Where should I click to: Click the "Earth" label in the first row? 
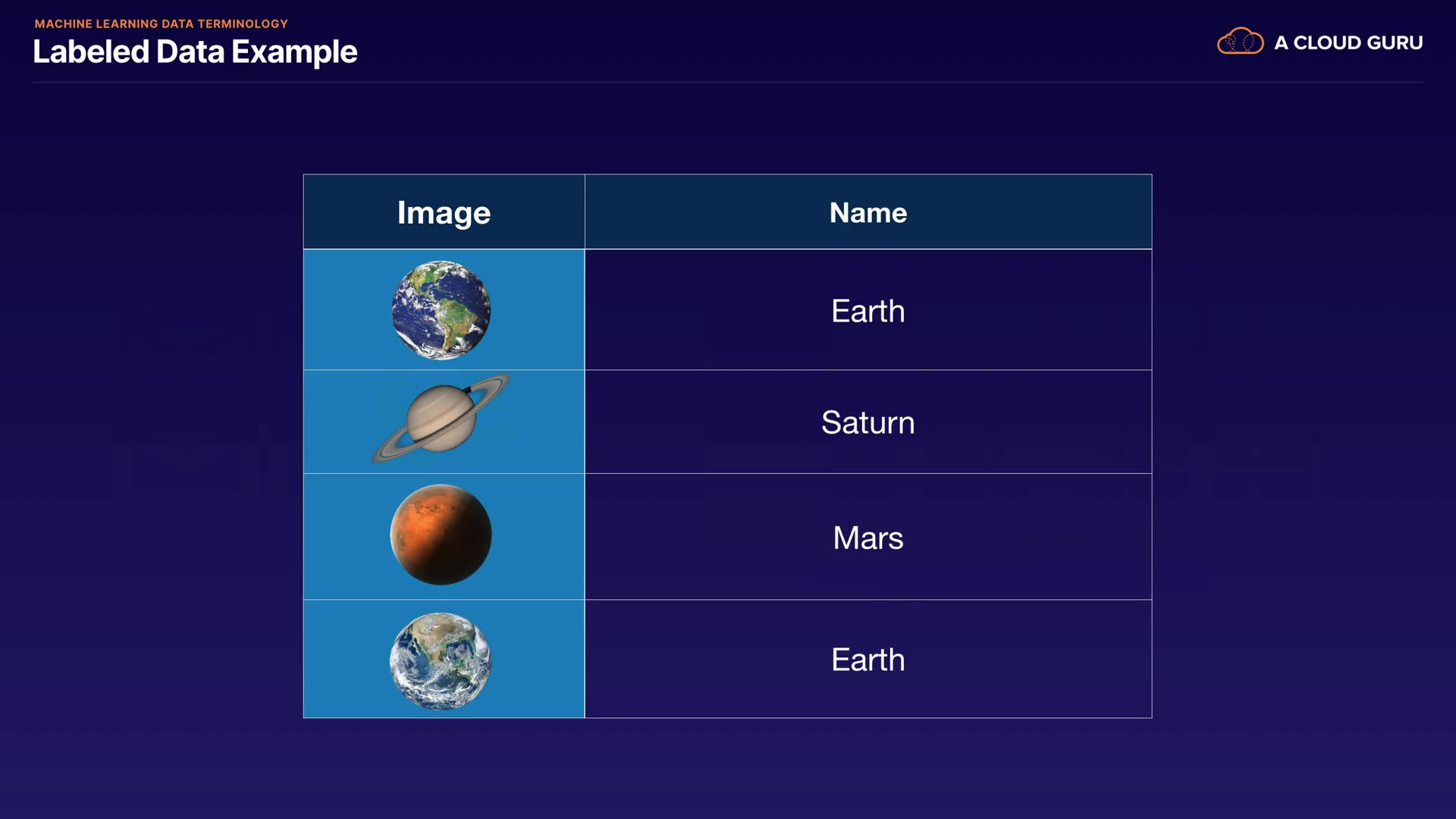[868, 311]
